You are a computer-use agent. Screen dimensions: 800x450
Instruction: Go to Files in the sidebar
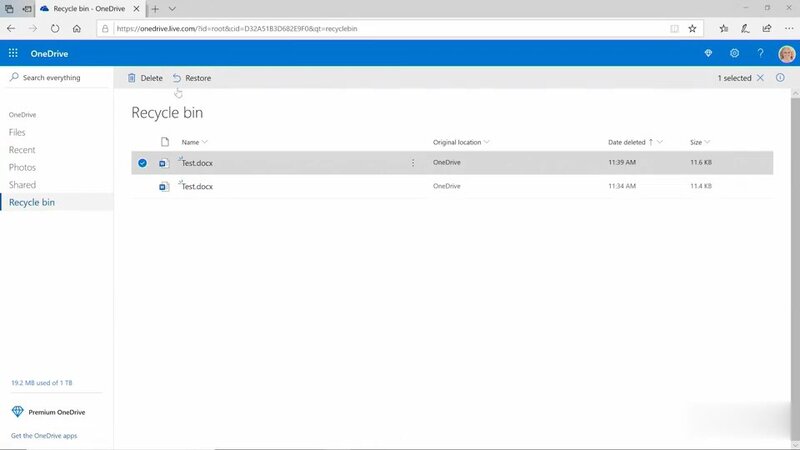17,132
